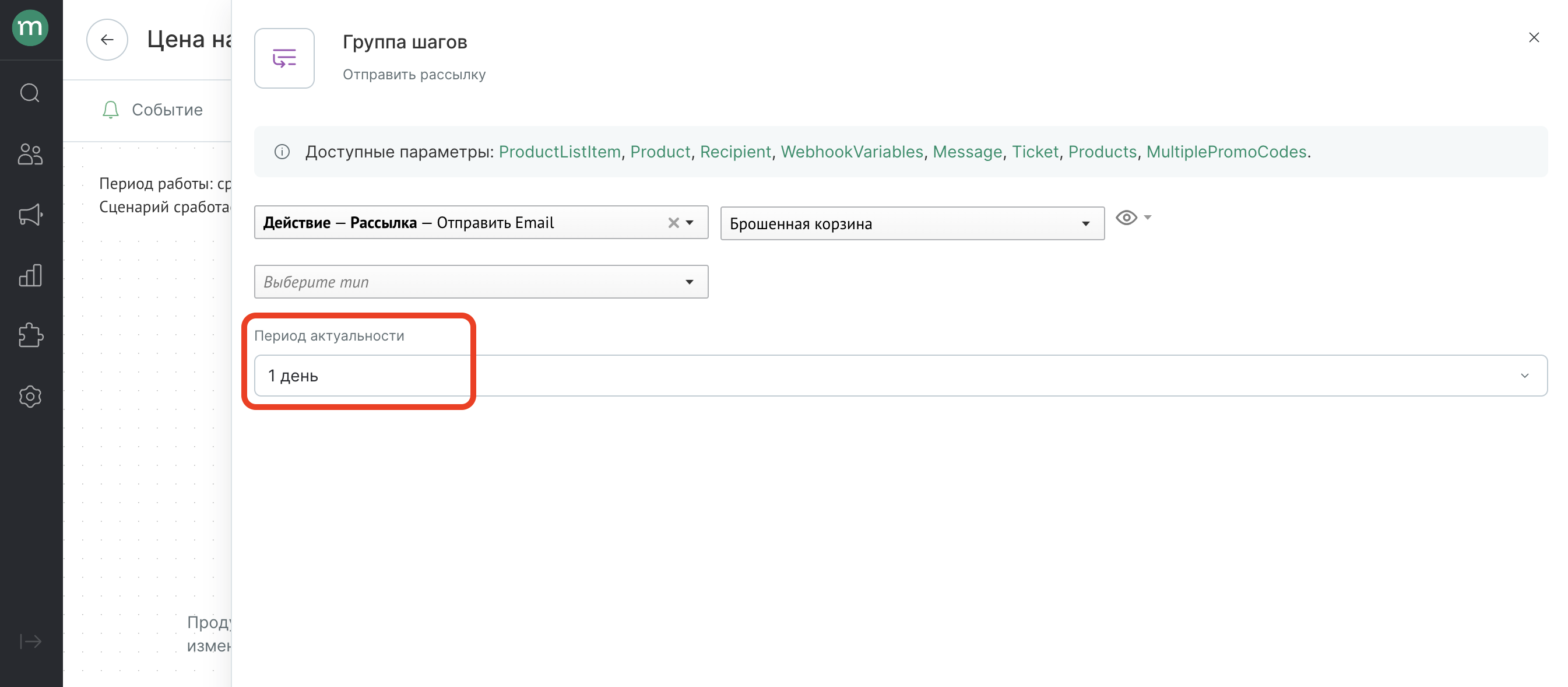Close the Группа шагов panel

pos(1533,38)
